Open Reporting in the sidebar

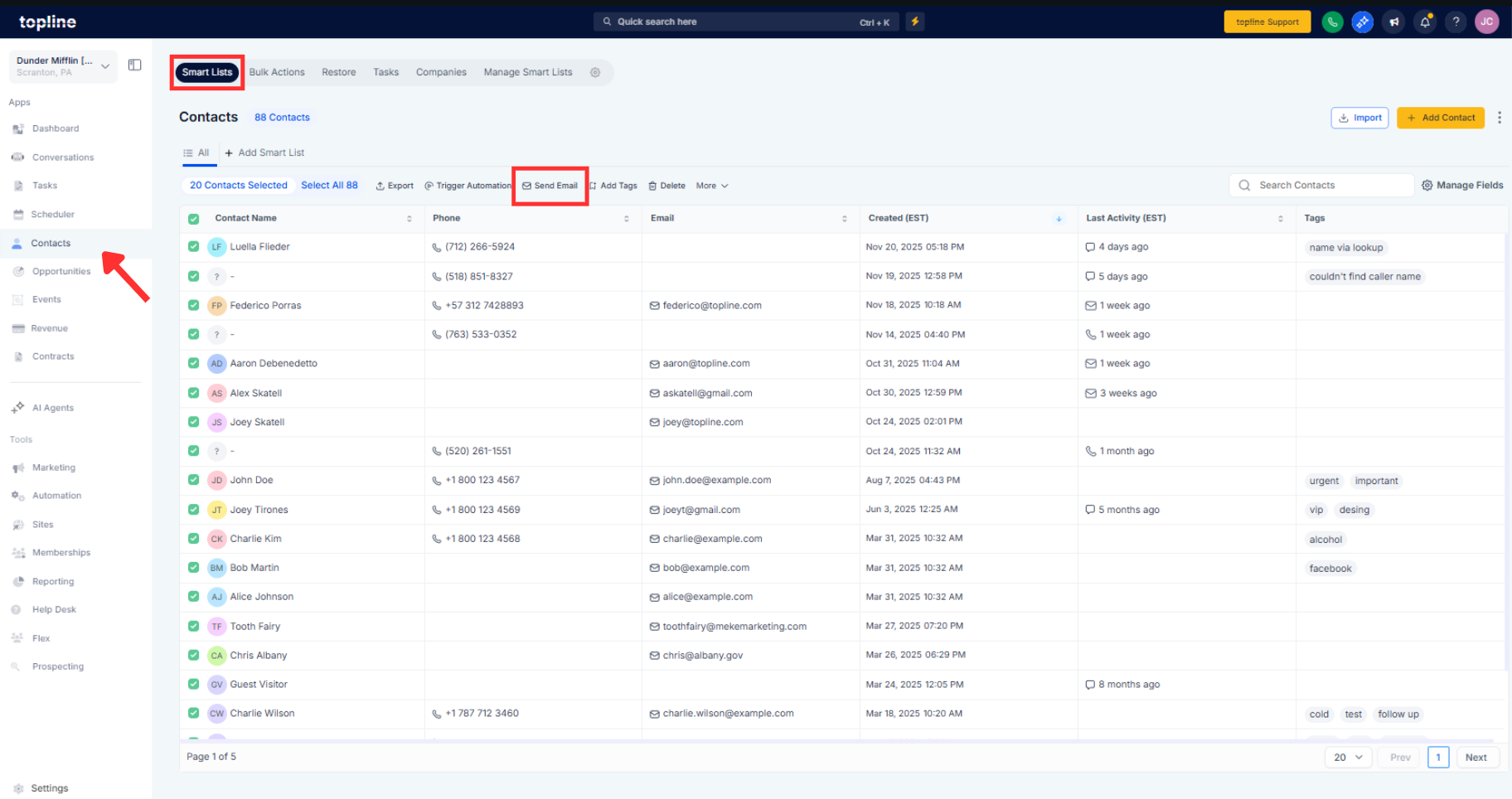coord(53,582)
